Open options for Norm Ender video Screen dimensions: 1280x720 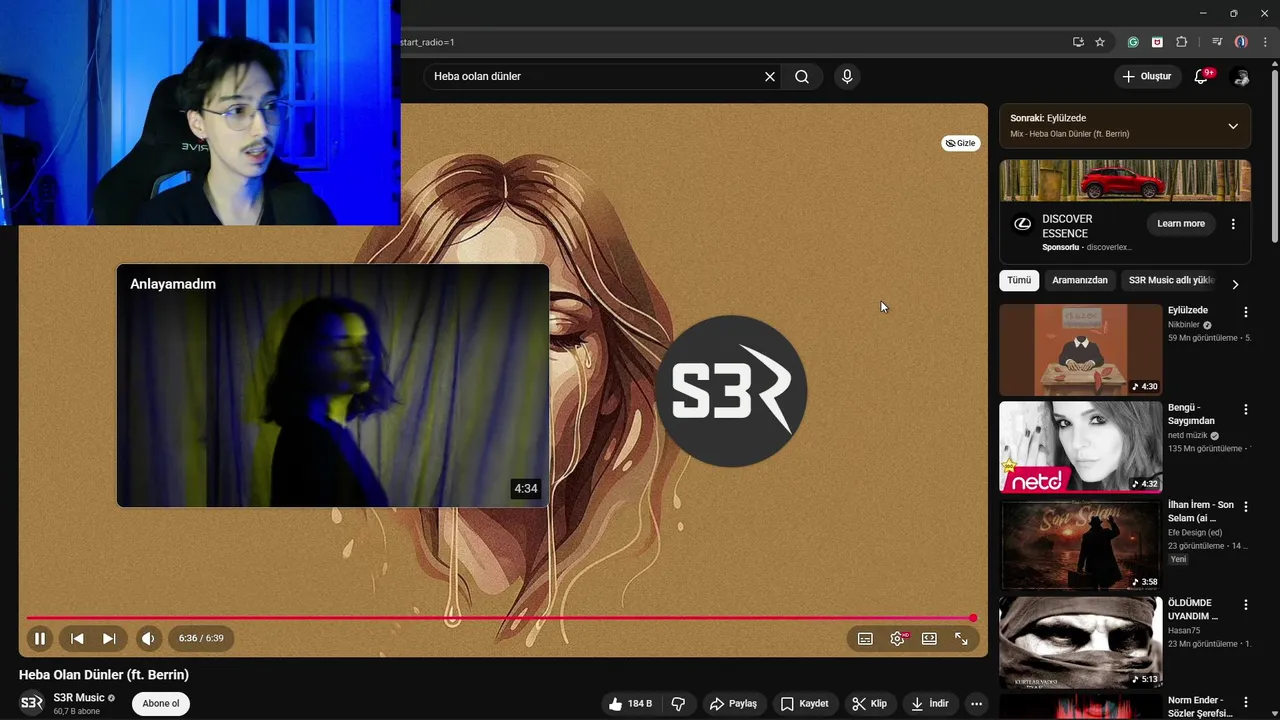pos(1246,702)
